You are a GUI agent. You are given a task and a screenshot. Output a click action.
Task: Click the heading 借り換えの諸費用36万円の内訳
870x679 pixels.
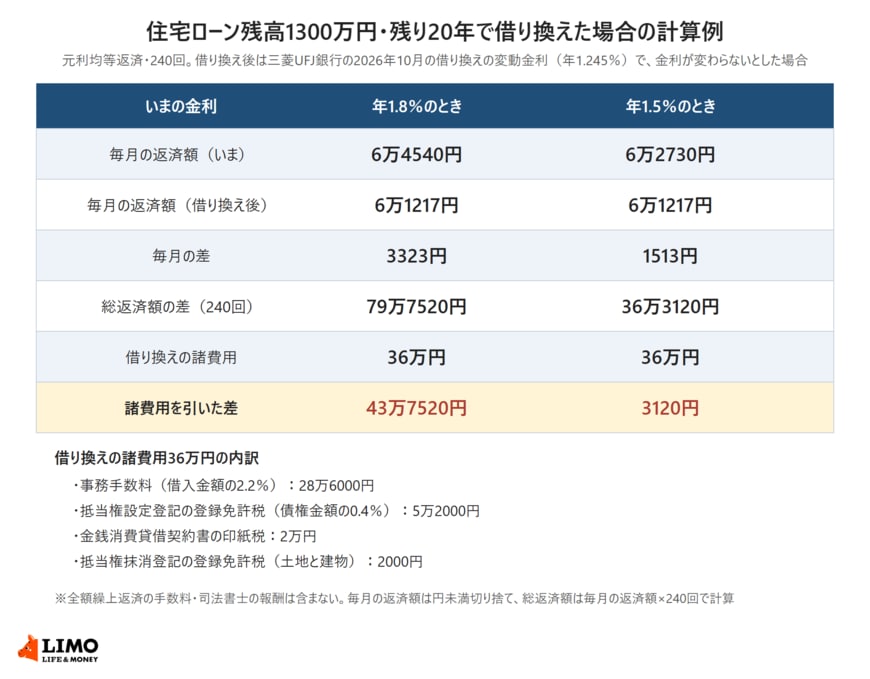point(156,458)
